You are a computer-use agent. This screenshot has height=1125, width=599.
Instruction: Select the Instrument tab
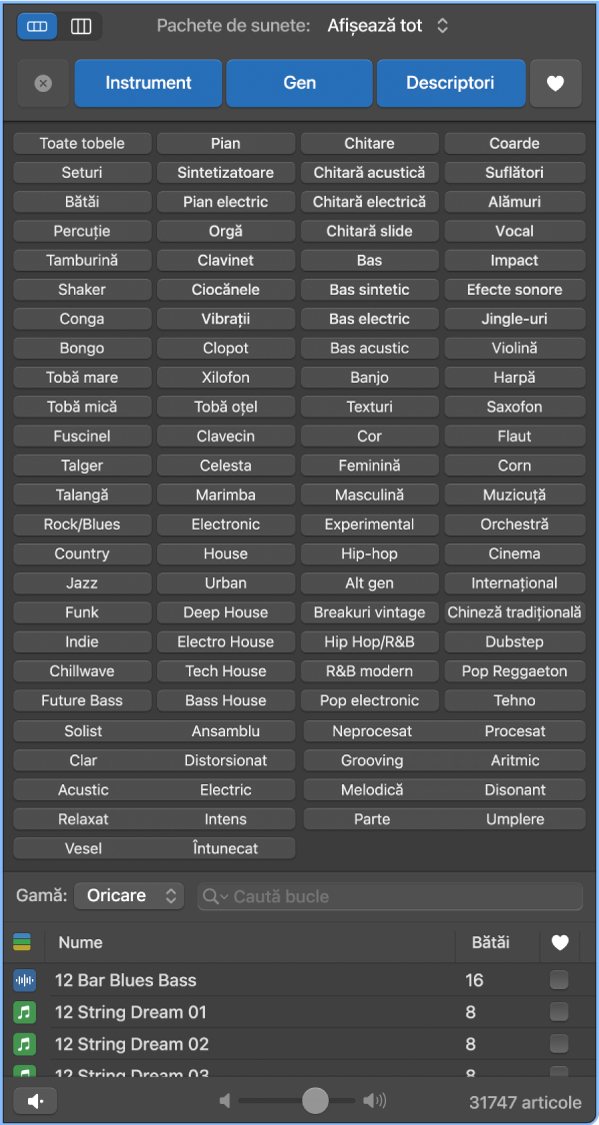[x=148, y=83]
